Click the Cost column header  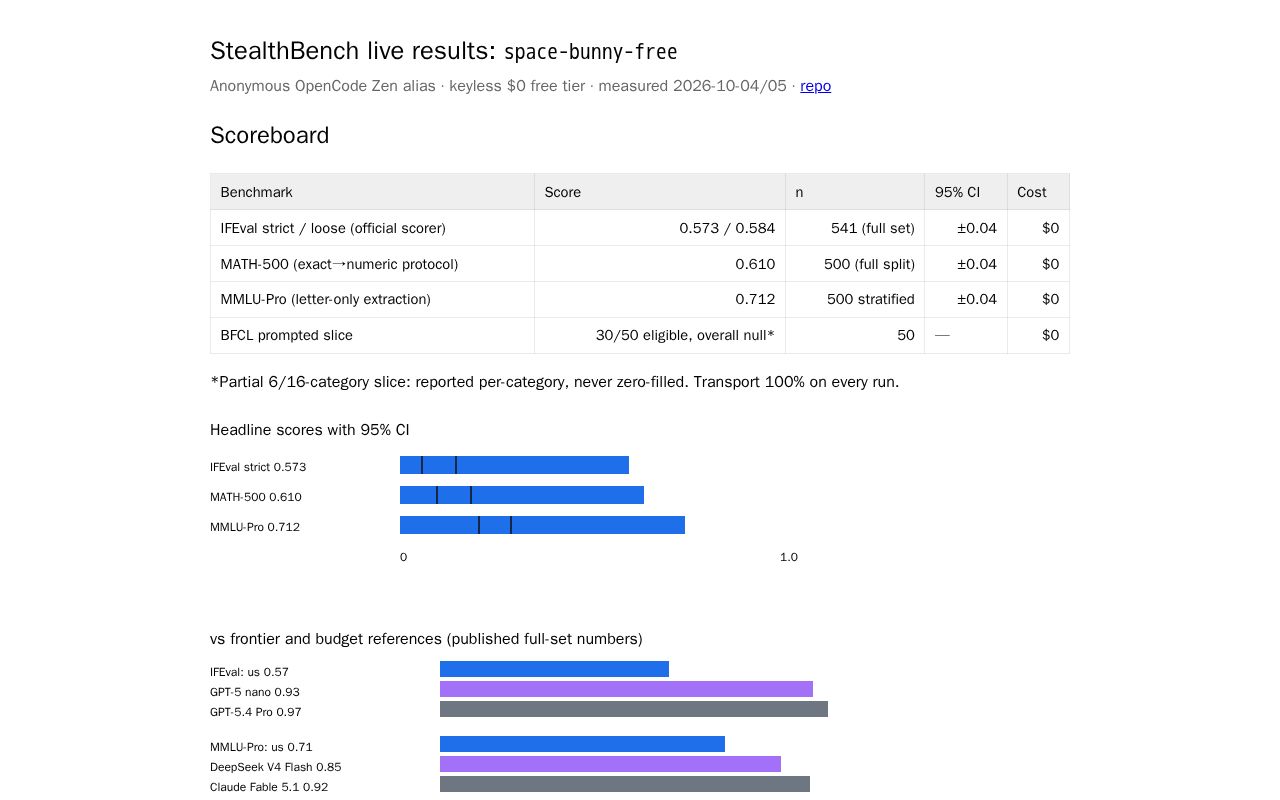pyautogui.click(x=1038, y=192)
